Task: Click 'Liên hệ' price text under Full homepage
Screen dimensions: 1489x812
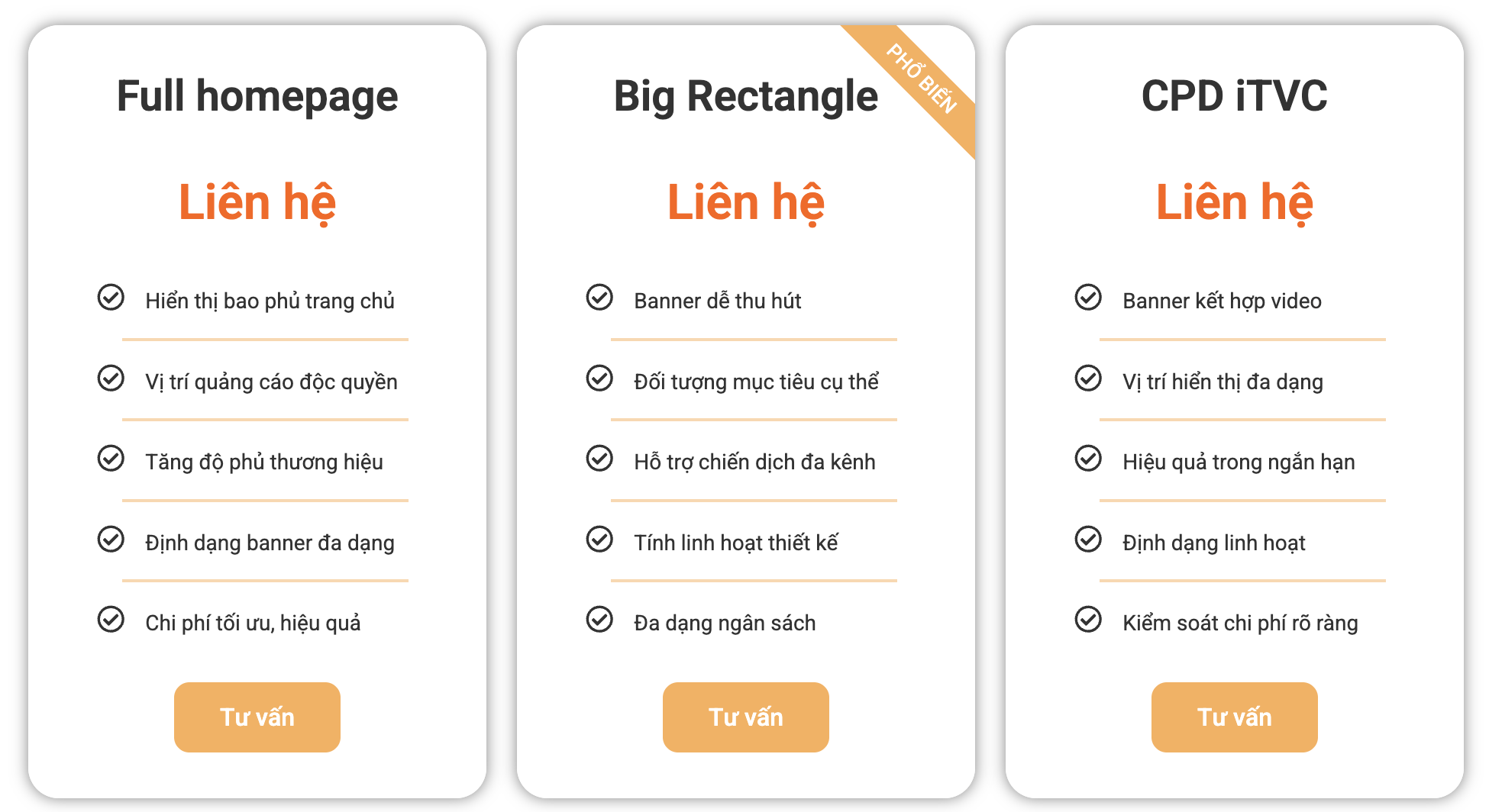Action: pos(257,202)
